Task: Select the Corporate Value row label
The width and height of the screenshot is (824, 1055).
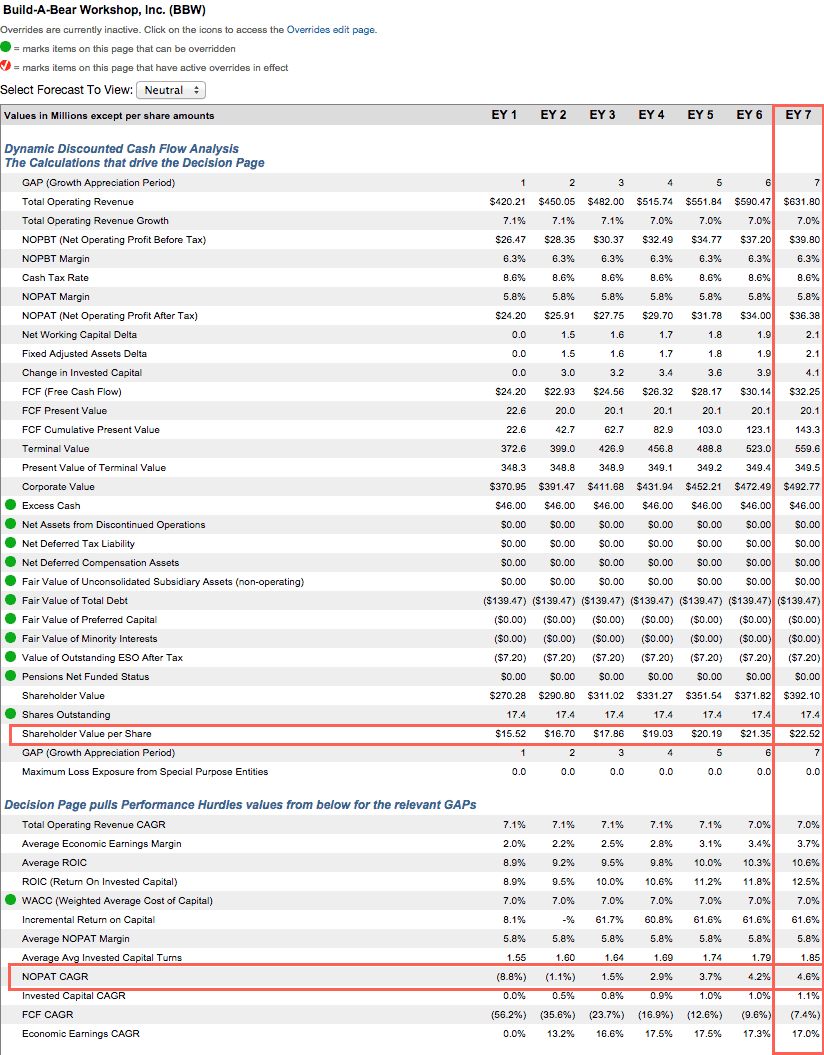Action: [x=59, y=486]
